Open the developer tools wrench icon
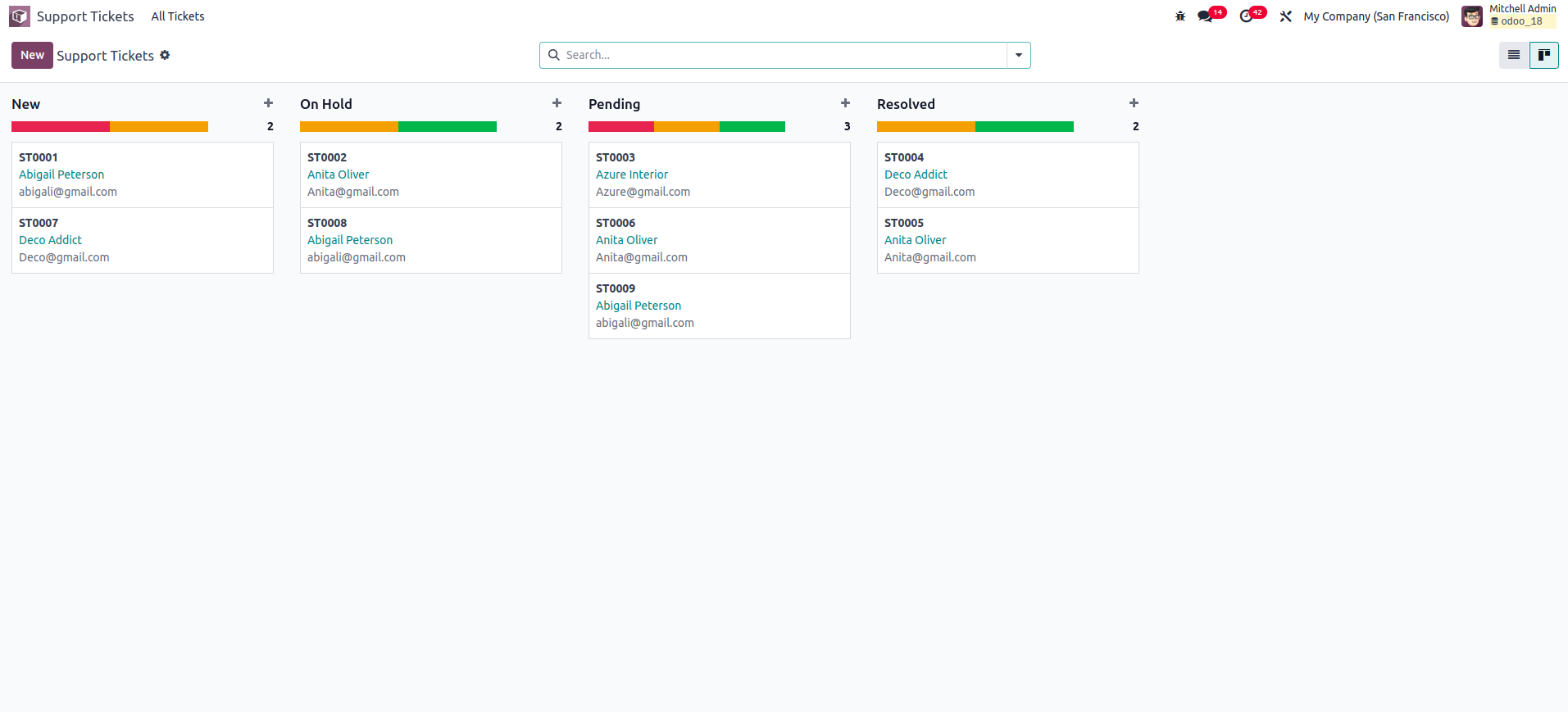Screen dimensions: 1568x712 (x=1286, y=16)
